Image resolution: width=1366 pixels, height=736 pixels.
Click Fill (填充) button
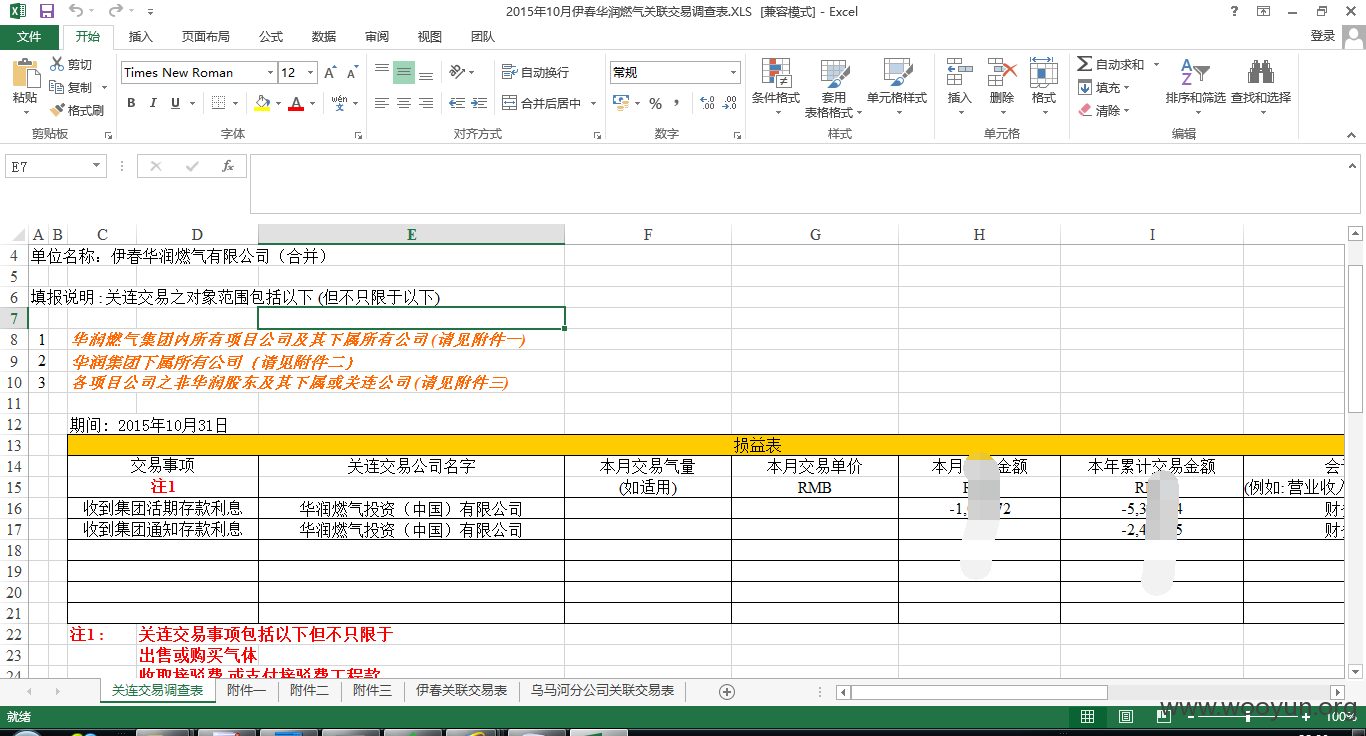(1104, 88)
